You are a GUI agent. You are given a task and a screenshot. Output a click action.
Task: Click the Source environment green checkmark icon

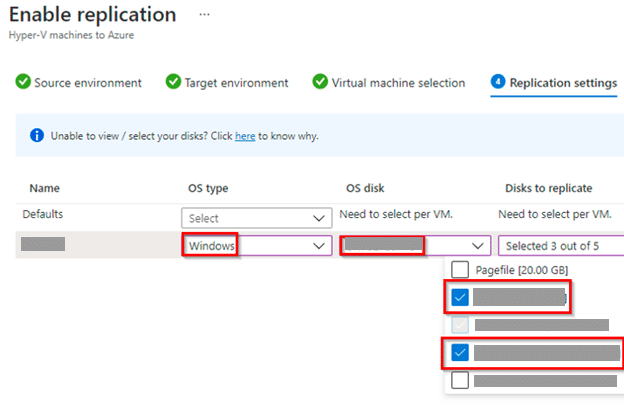tap(23, 83)
